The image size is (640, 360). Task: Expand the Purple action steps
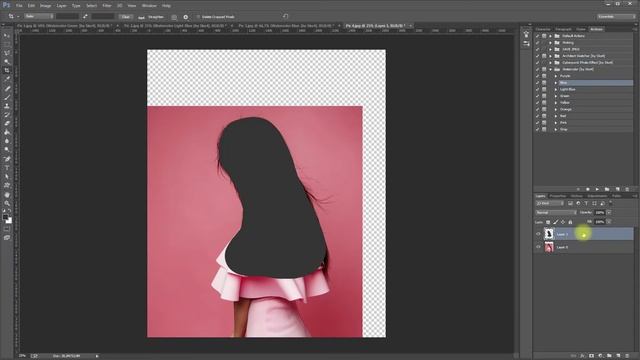(556, 76)
